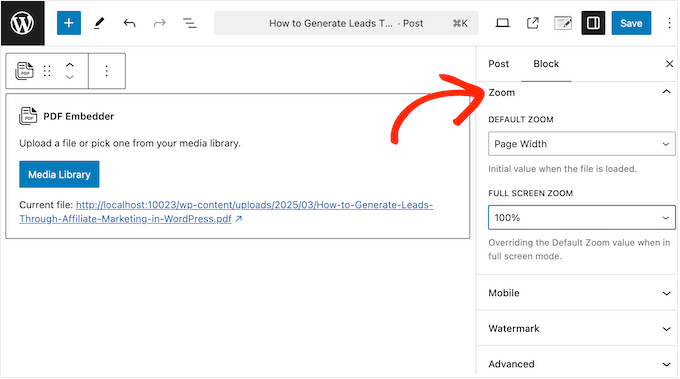
Task: Expand the Mobile panel
Action: 577,293
